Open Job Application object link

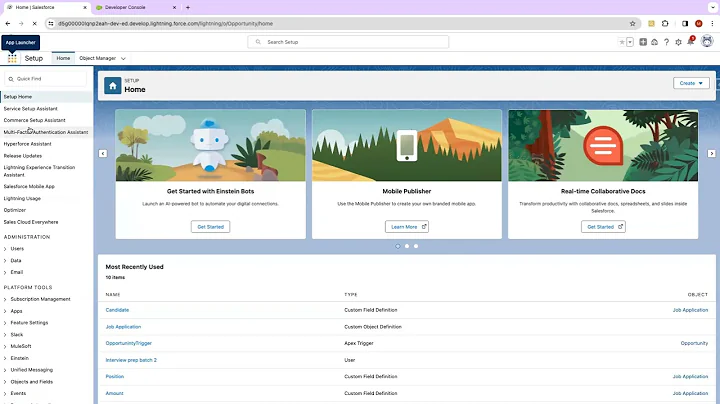[123, 327]
